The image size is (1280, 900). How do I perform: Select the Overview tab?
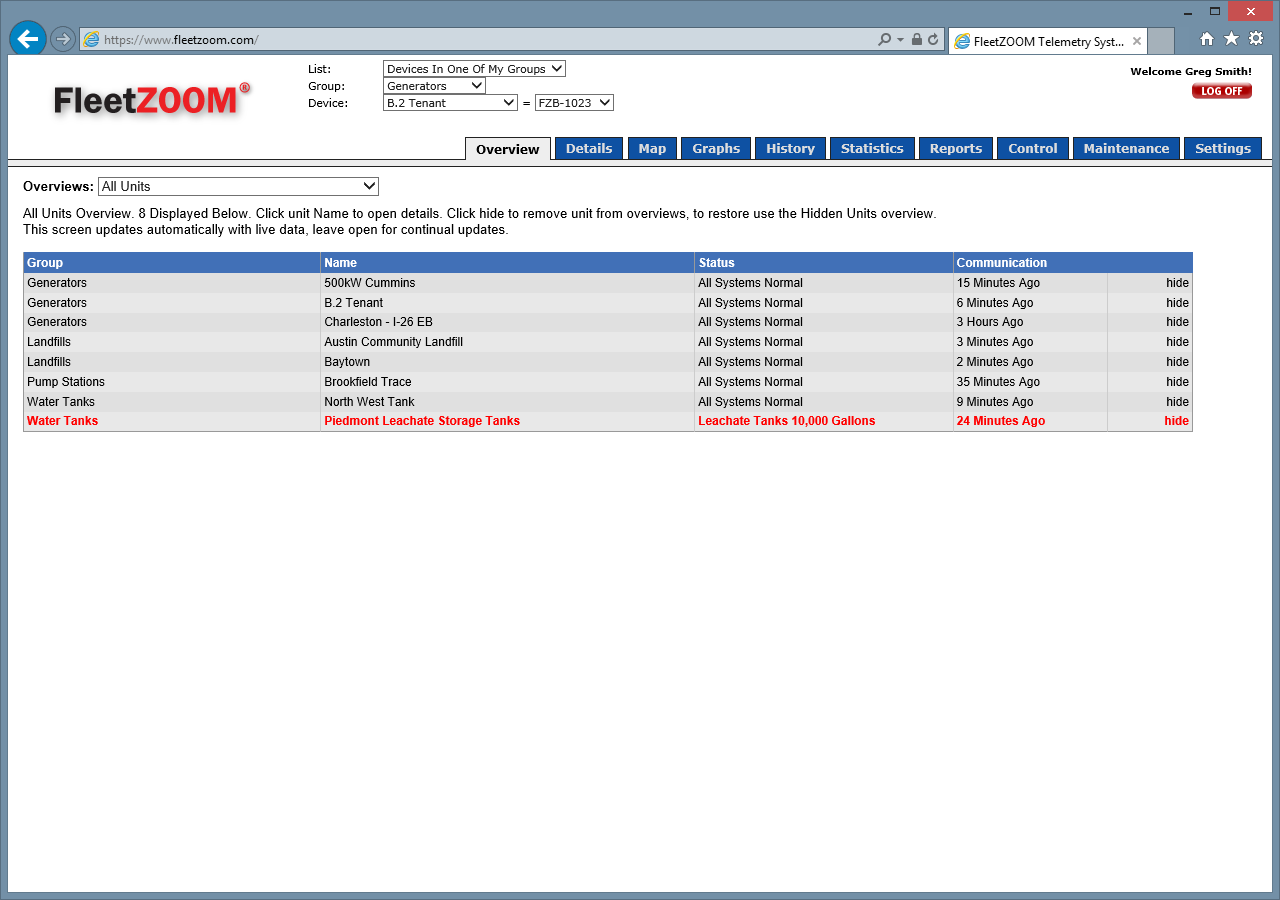(x=508, y=149)
